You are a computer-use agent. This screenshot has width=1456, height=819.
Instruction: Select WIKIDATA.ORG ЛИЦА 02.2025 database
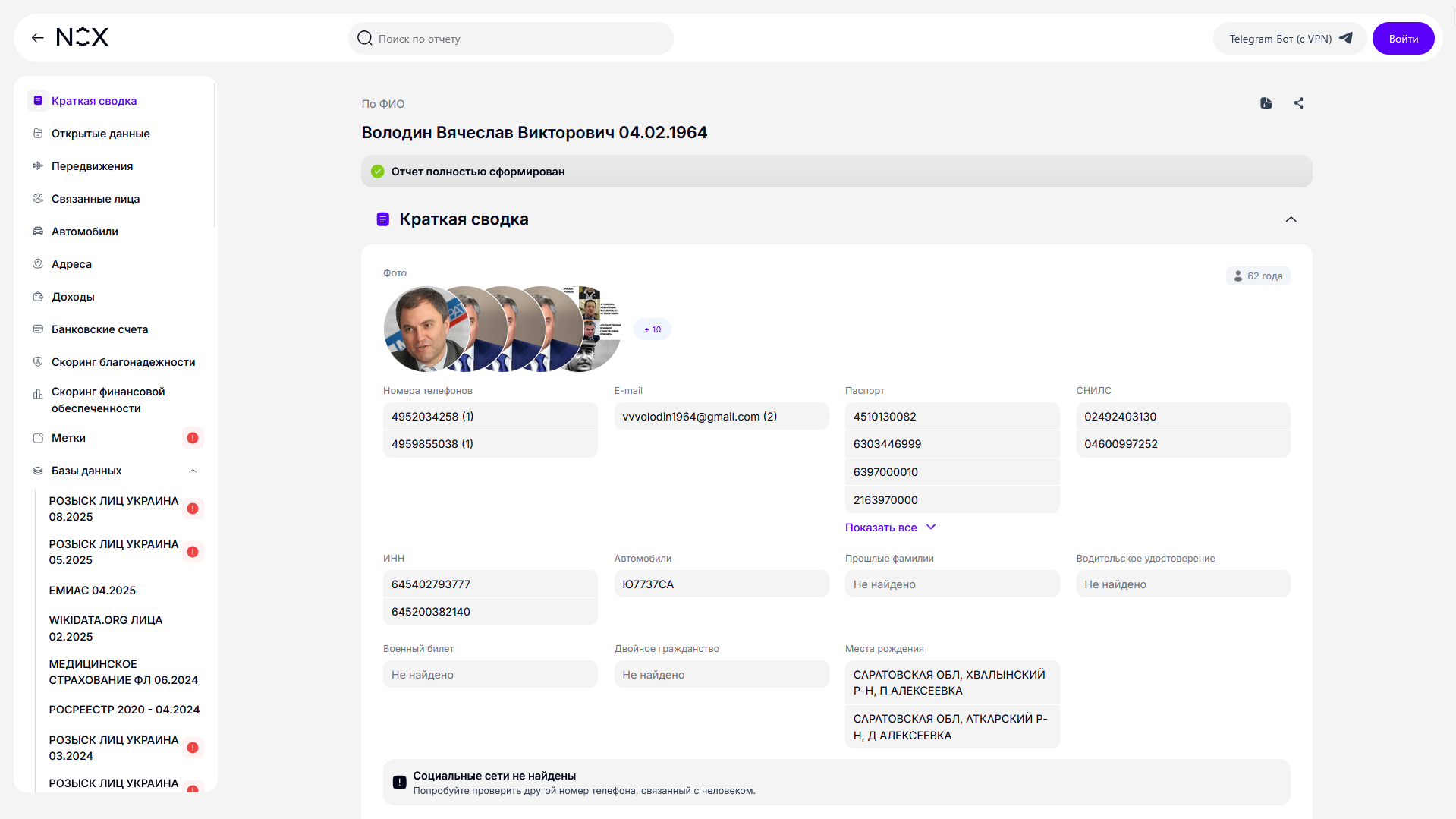click(x=105, y=628)
